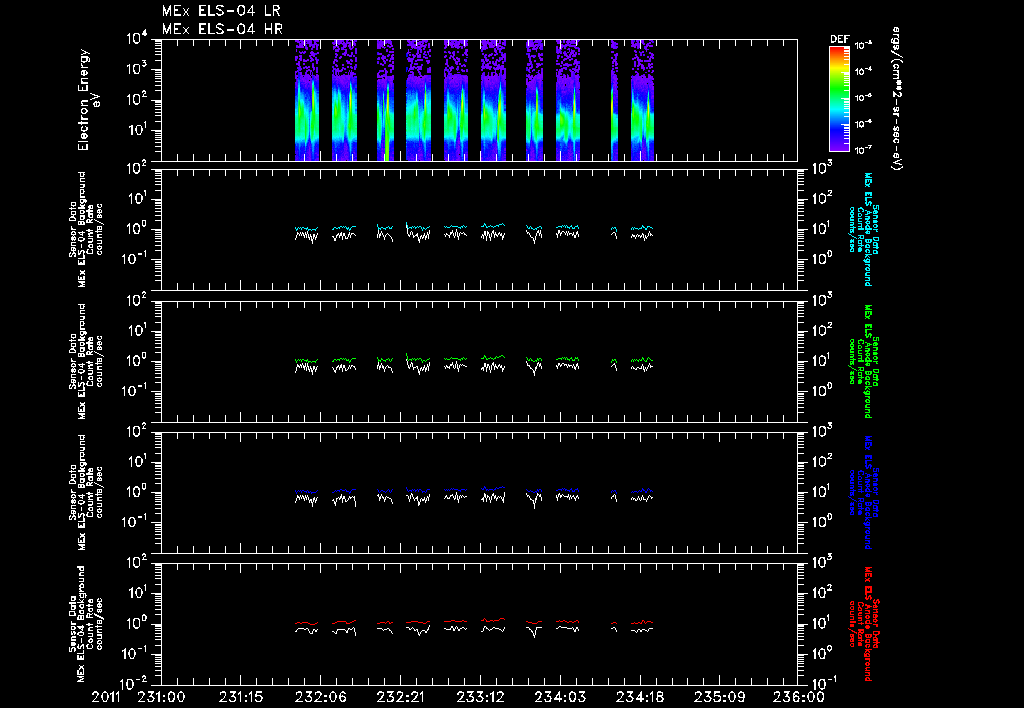Select the 232:06 time tick label
The width and height of the screenshot is (1024, 708).
320,697
